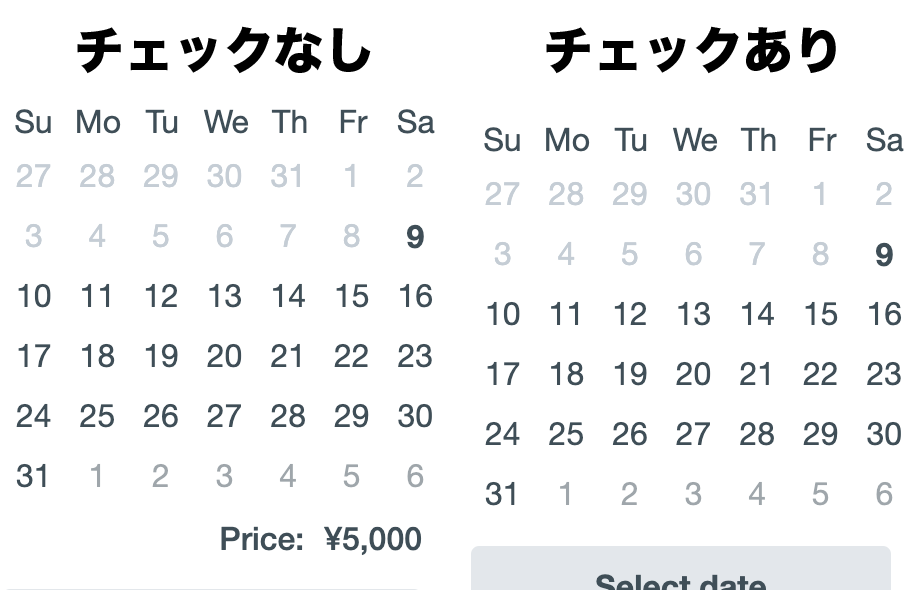Click greyed-out 6 in left calendar's last row
The height and width of the screenshot is (590, 917).
(x=415, y=476)
